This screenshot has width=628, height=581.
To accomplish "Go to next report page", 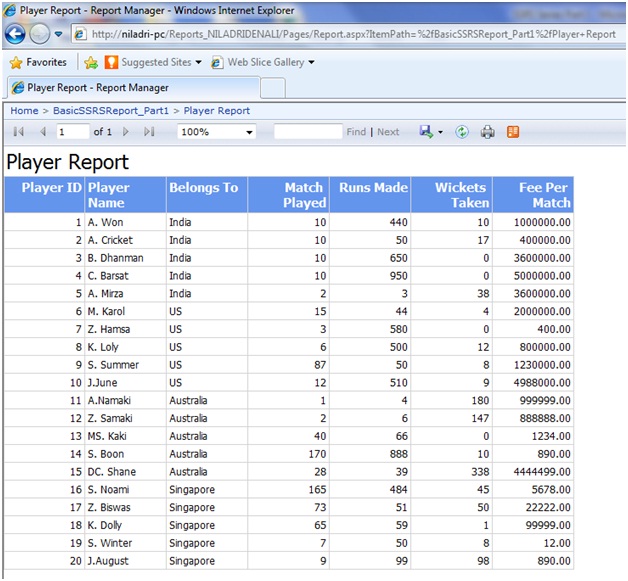I will coord(126,132).
